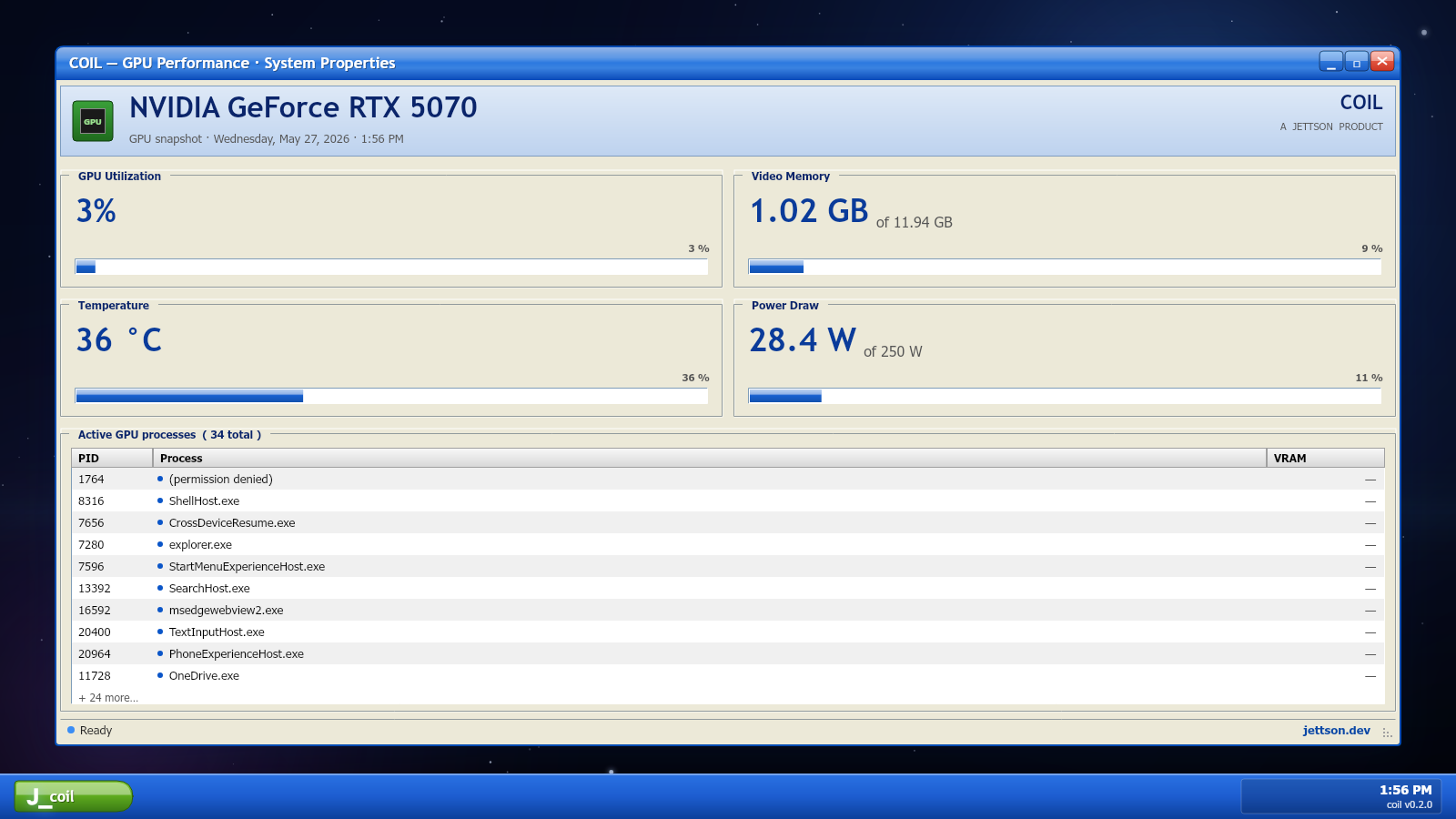This screenshot has height=819, width=1456.
Task: Click the bullet dot beside explorer.exe
Action: (160, 544)
